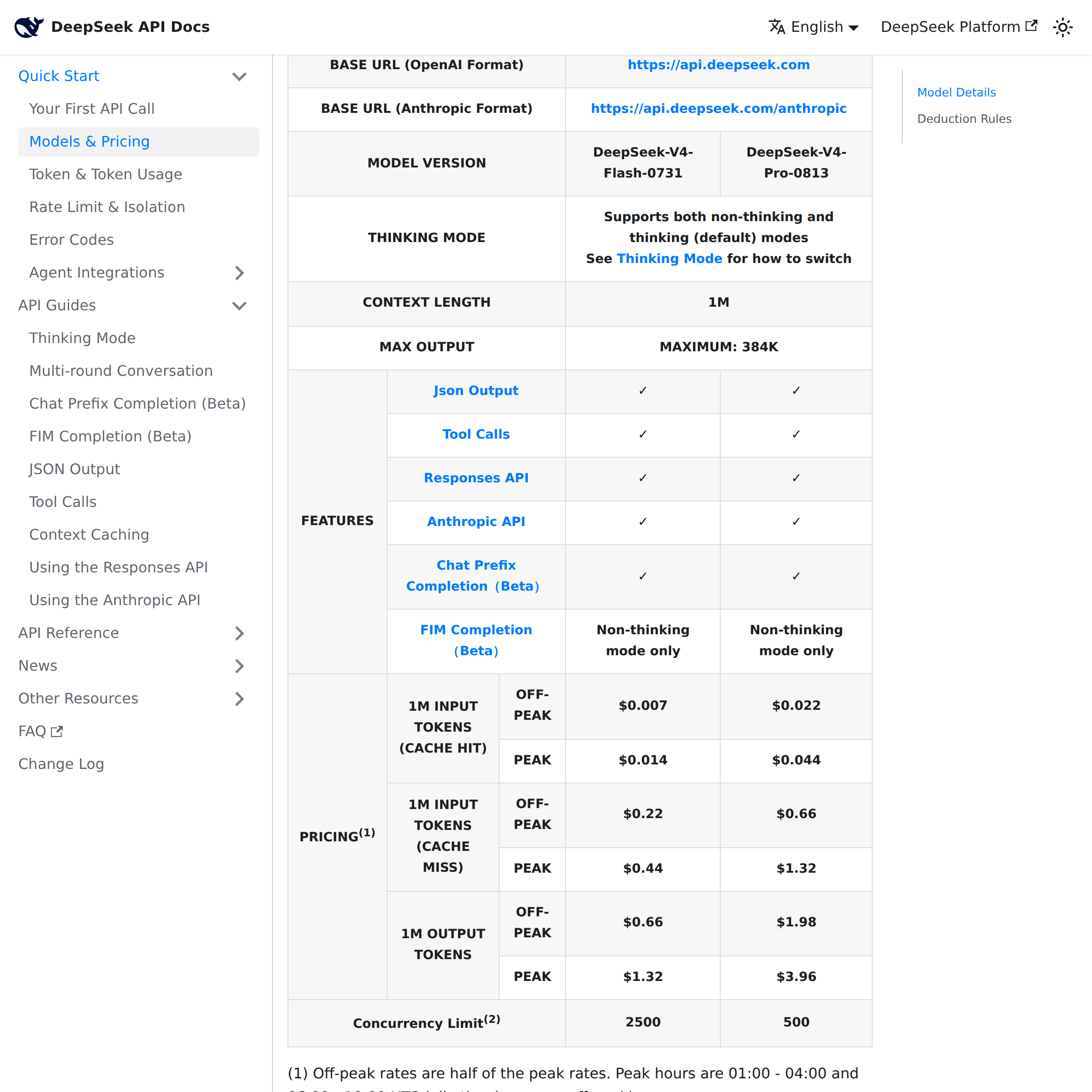The height and width of the screenshot is (1092, 1092).
Task: Follow the Thinking Mode link in table
Action: (x=669, y=259)
